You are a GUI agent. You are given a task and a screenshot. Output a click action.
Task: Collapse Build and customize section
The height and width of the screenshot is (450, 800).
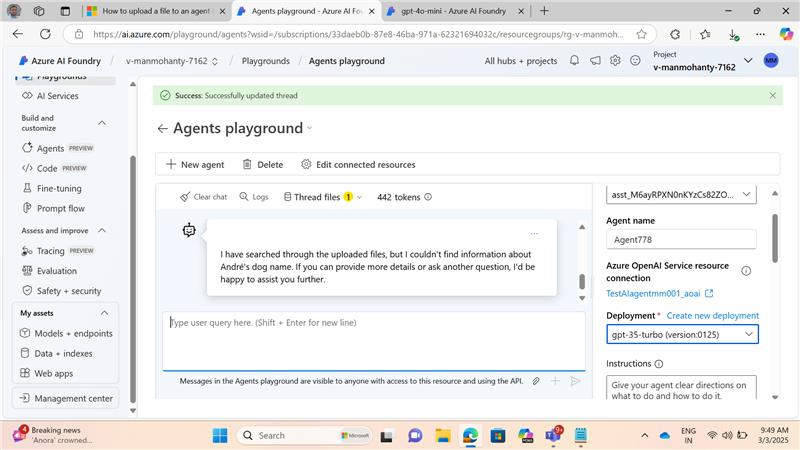click(102, 123)
